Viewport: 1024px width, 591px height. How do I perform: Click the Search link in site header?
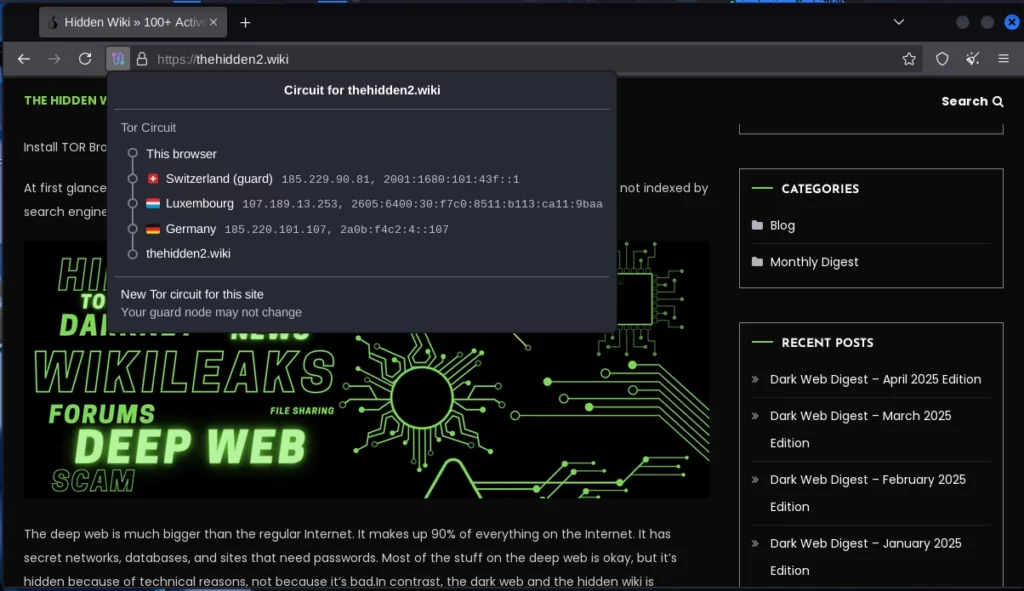click(x=972, y=101)
